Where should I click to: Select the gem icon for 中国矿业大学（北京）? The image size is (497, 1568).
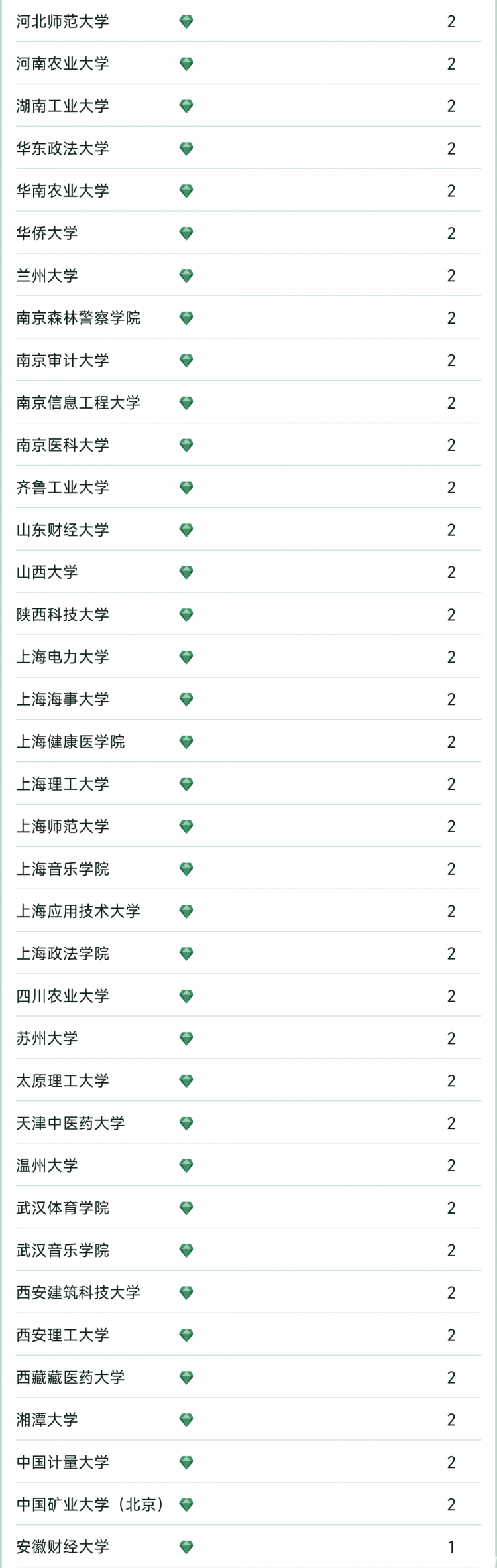tap(186, 1504)
